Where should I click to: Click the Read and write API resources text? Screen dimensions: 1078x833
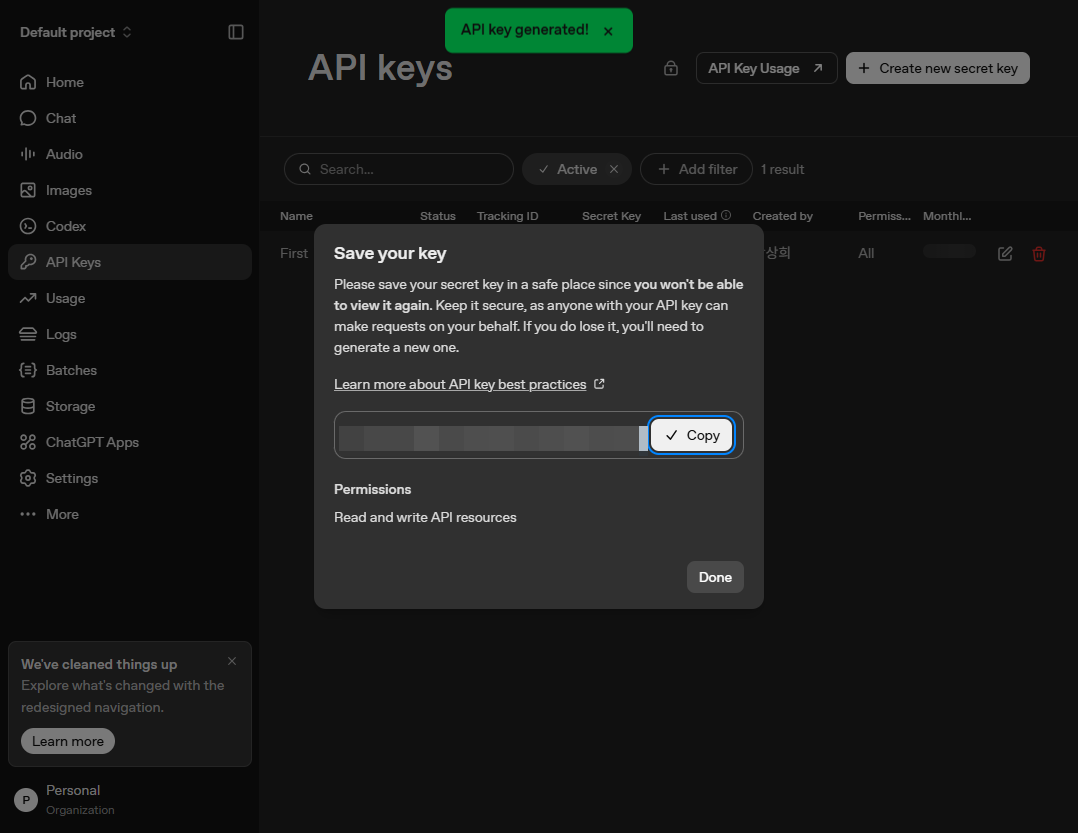(x=425, y=518)
